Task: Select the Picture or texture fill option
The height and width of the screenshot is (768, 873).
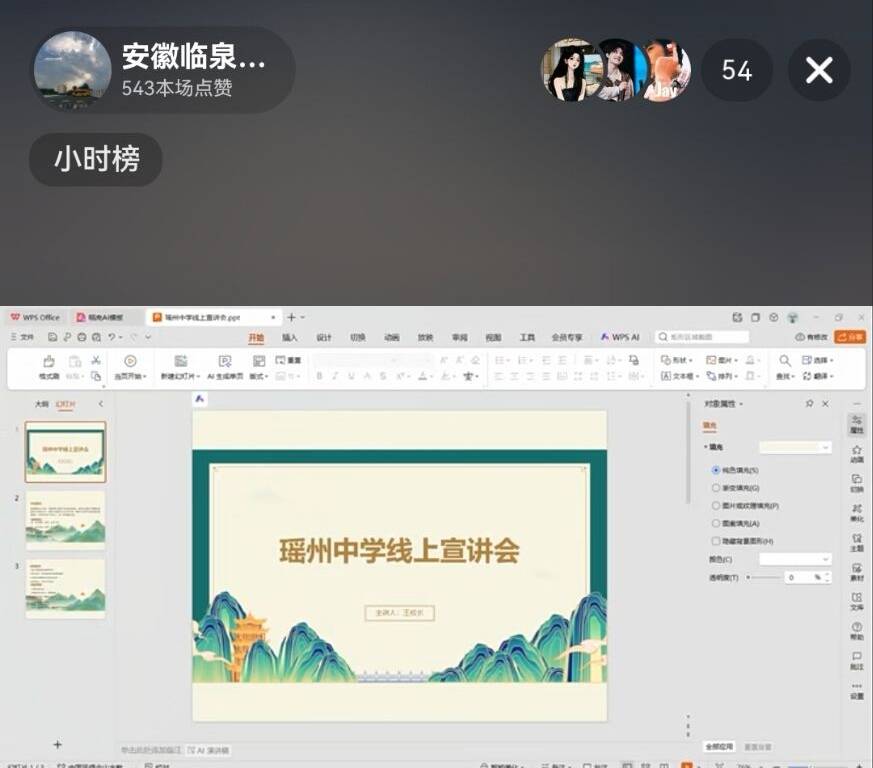Action: click(716, 506)
